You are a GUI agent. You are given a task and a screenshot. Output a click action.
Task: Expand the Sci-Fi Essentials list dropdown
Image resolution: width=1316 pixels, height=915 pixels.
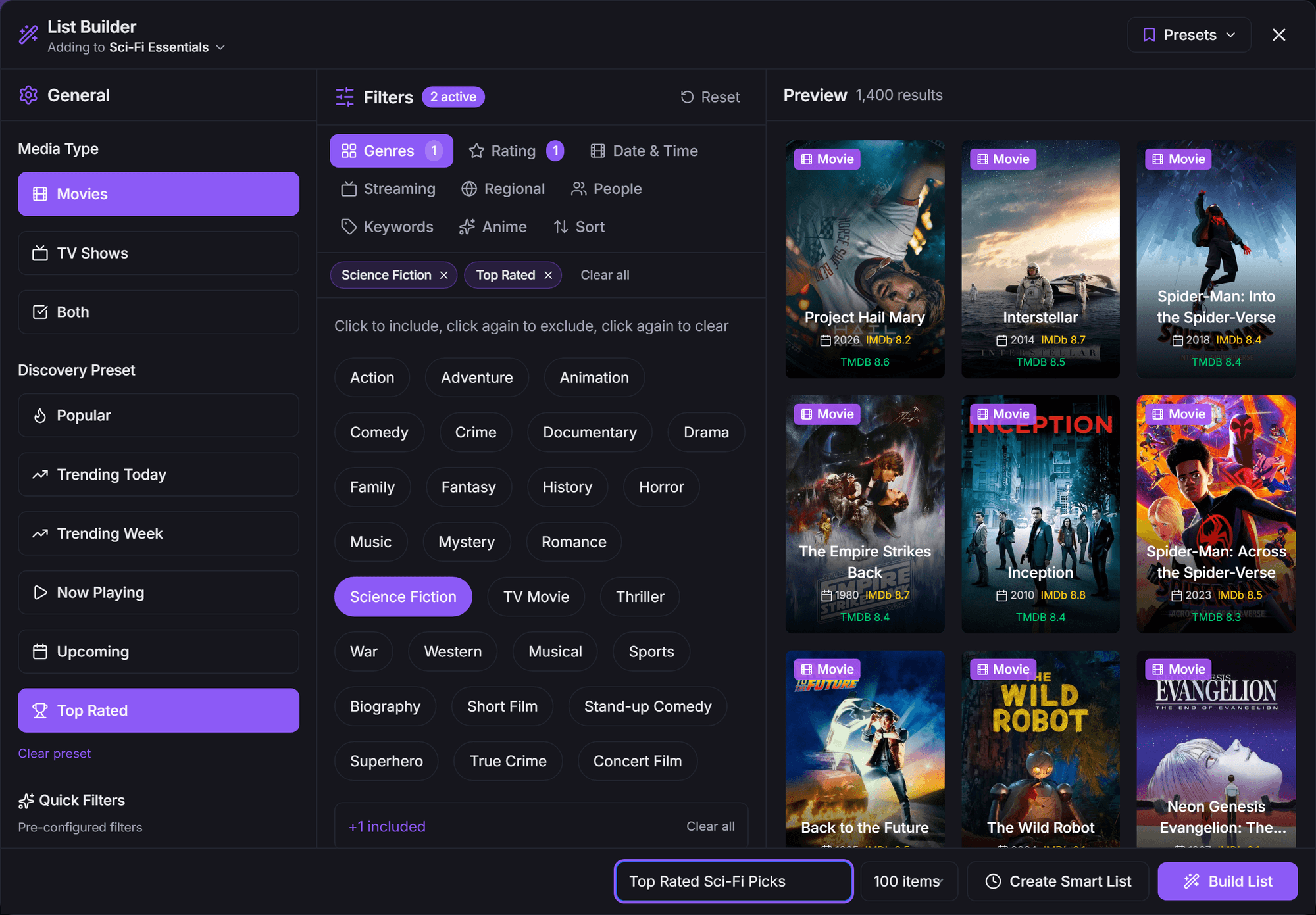pos(221,47)
